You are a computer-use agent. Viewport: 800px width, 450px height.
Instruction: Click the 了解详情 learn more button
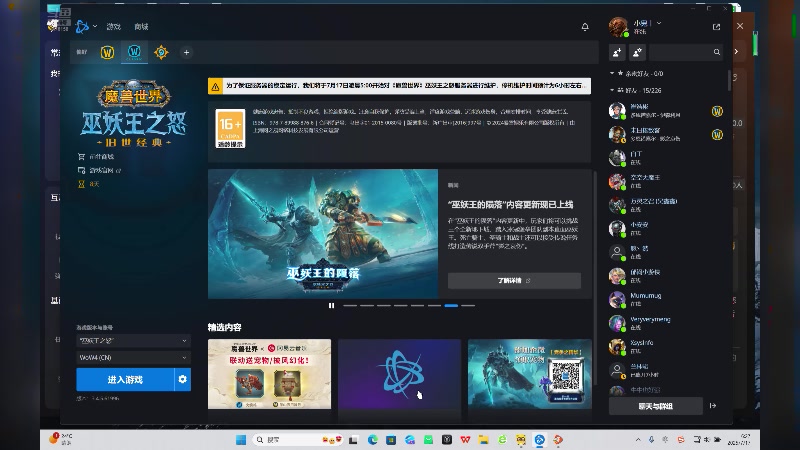click(514, 281)
